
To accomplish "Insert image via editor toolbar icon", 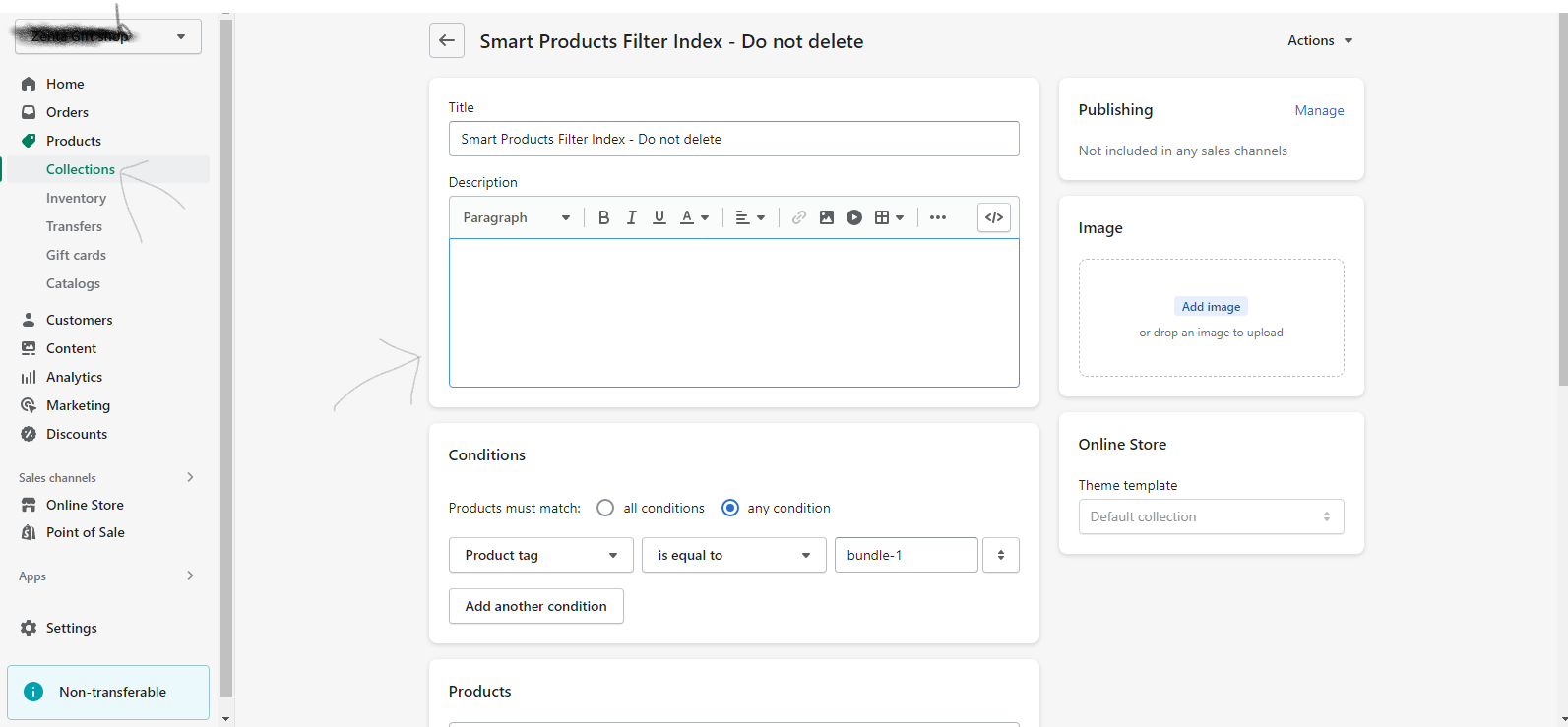I will pyautogui.click(x=826, y=217).
